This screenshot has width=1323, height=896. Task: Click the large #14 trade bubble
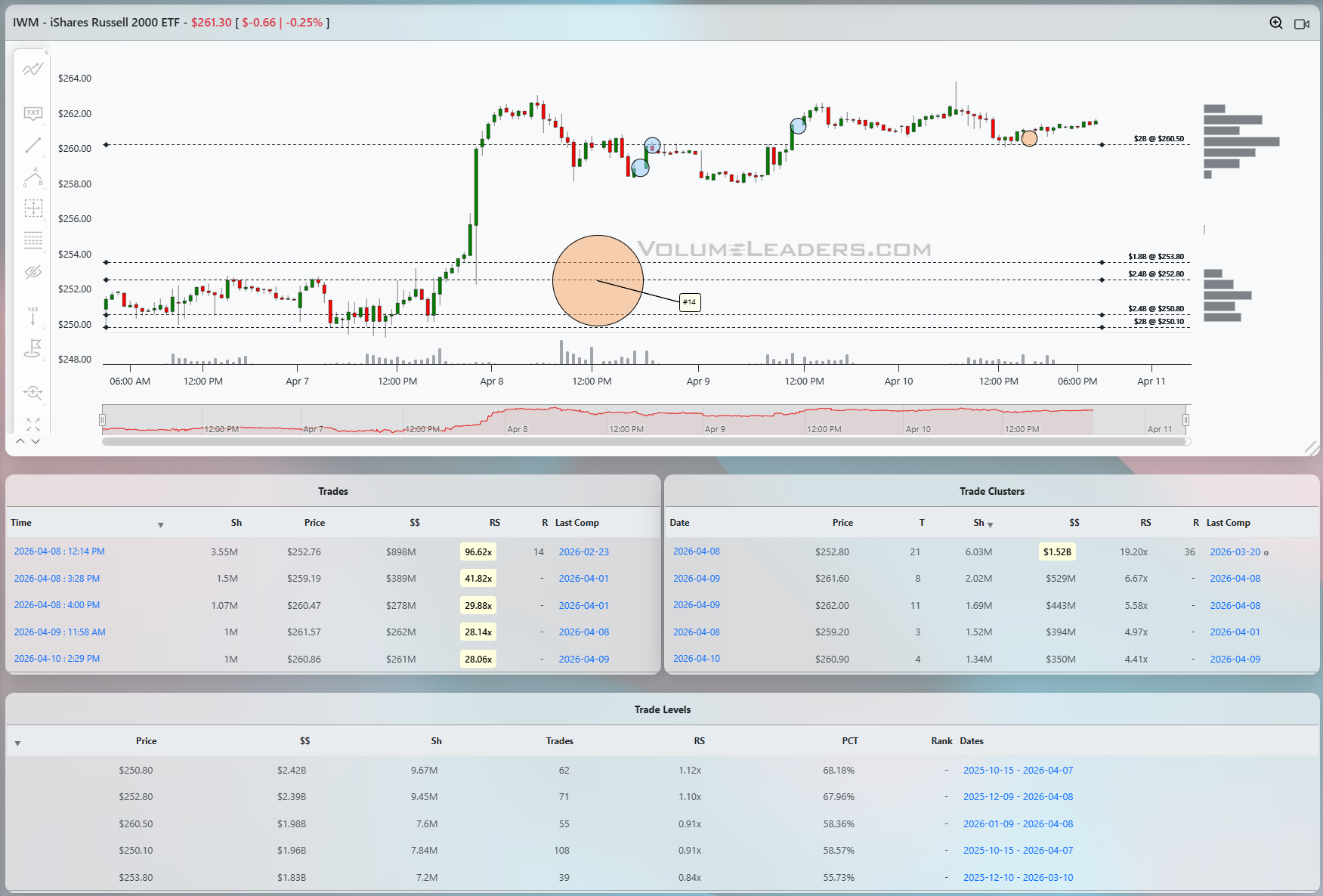(598, 280)
